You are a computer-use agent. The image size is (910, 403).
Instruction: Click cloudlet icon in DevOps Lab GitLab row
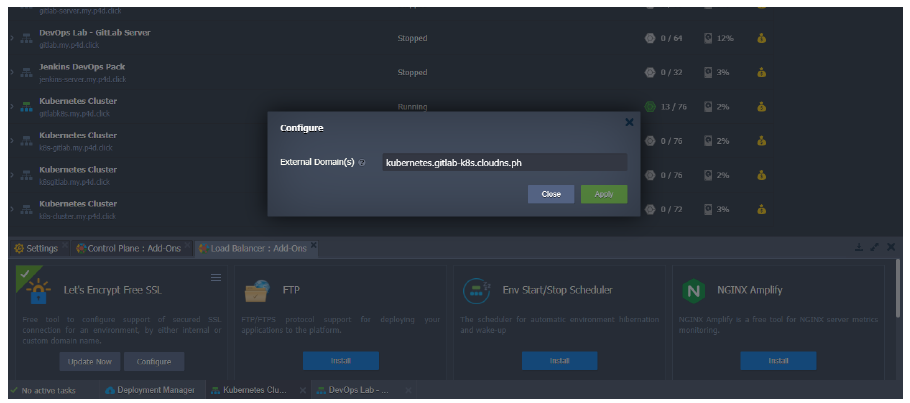650,38
